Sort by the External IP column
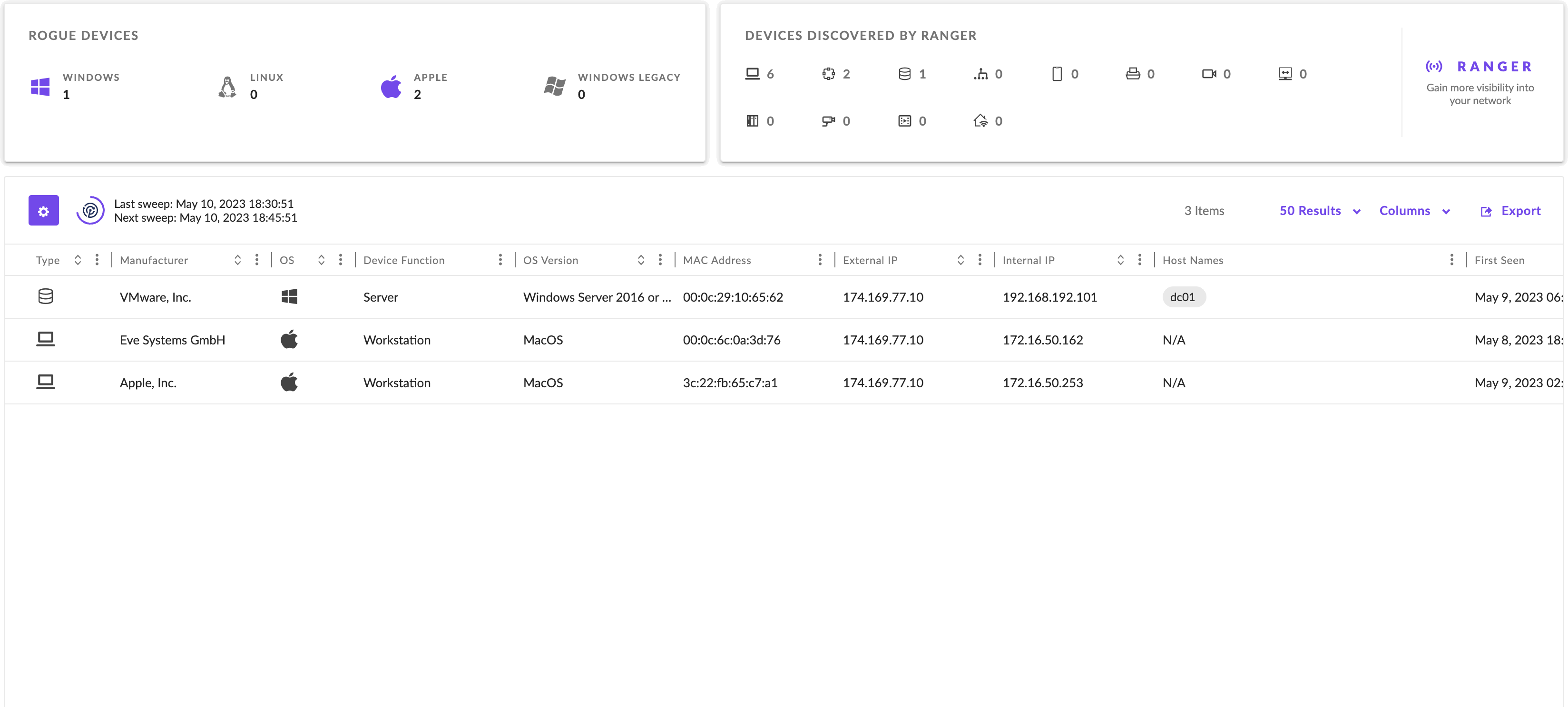This screenshot has height=707, width=1568. 960,260
